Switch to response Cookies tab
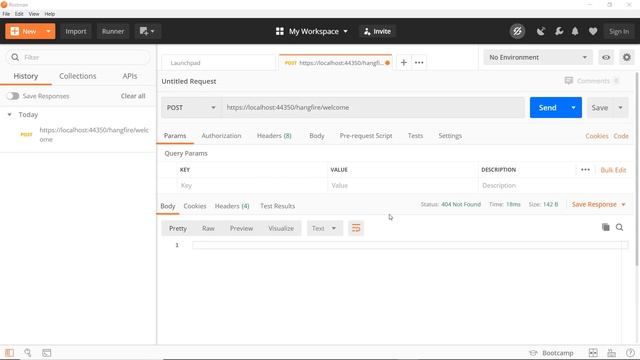Screen dimensions: 640x360 pos(195,206)
